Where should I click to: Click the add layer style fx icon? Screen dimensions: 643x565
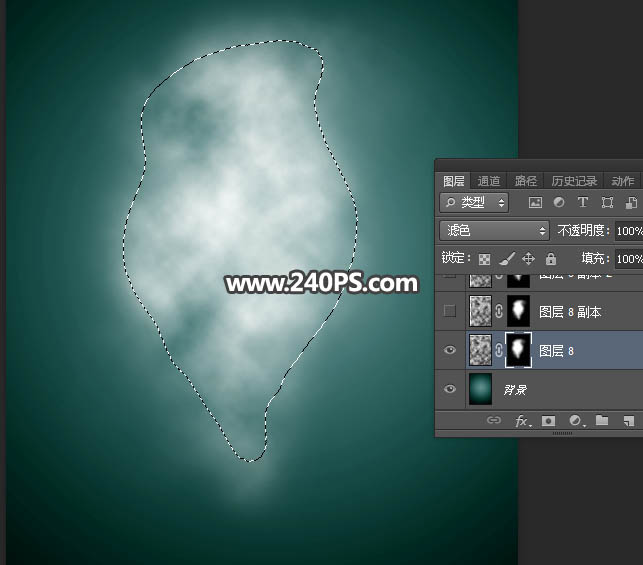pyautogui.click(x=521, y=421)
